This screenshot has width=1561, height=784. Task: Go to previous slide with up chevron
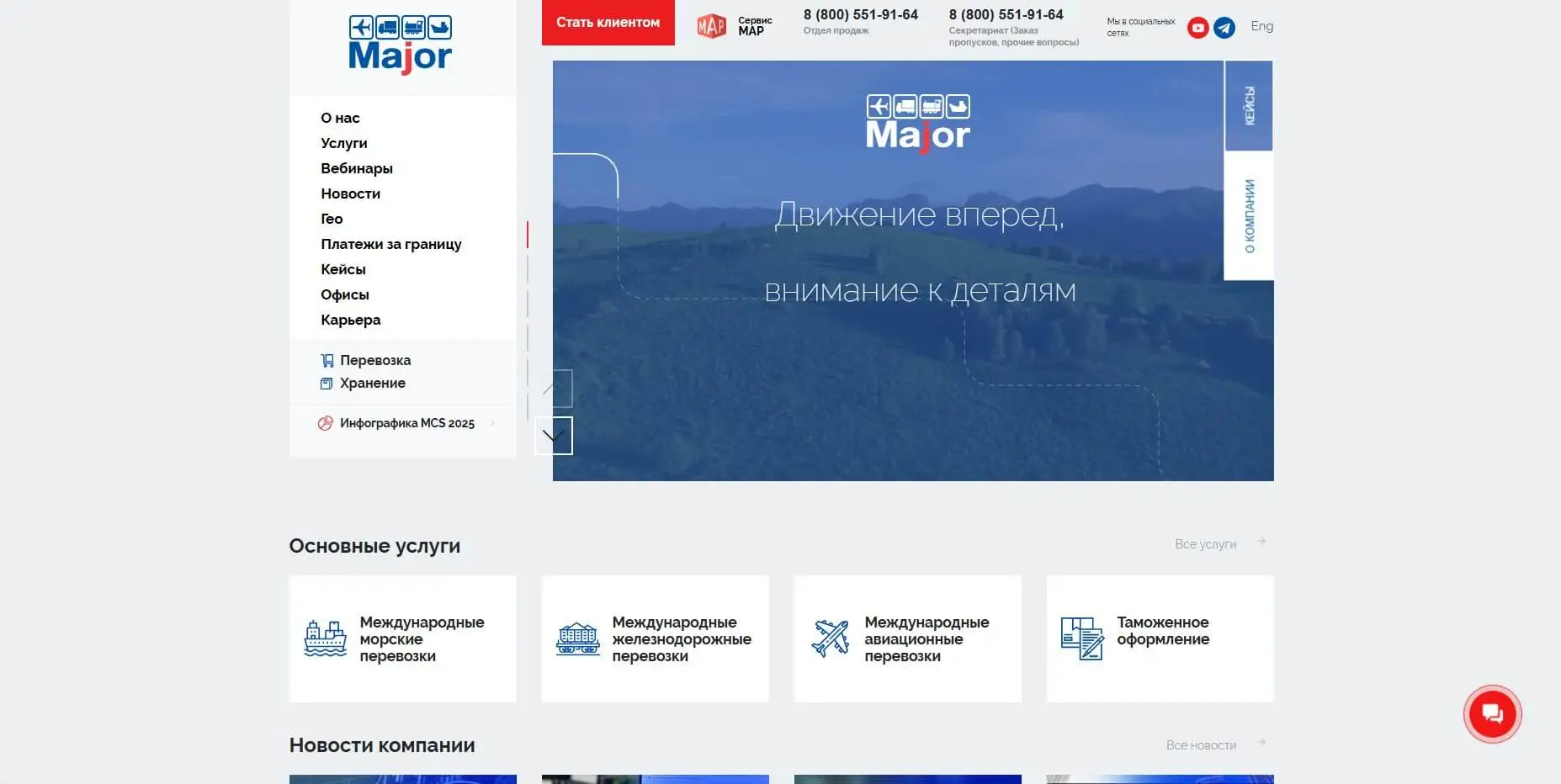(554, 389)
